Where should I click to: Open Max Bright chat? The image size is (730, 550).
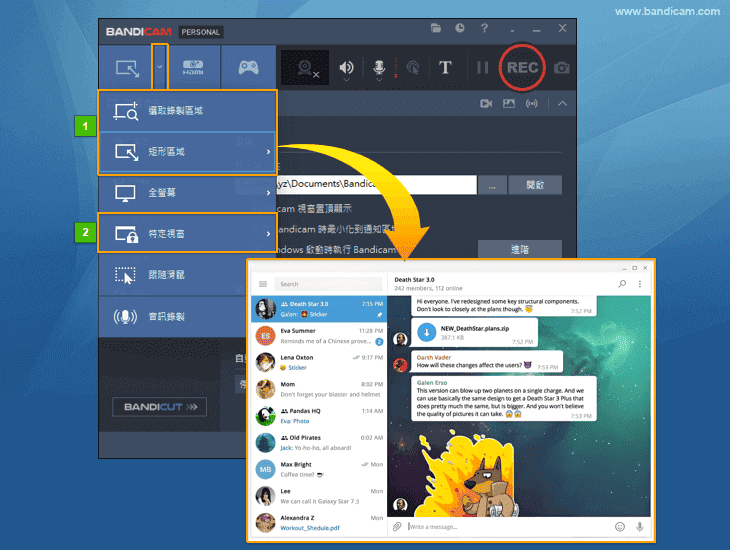point(319,469)
